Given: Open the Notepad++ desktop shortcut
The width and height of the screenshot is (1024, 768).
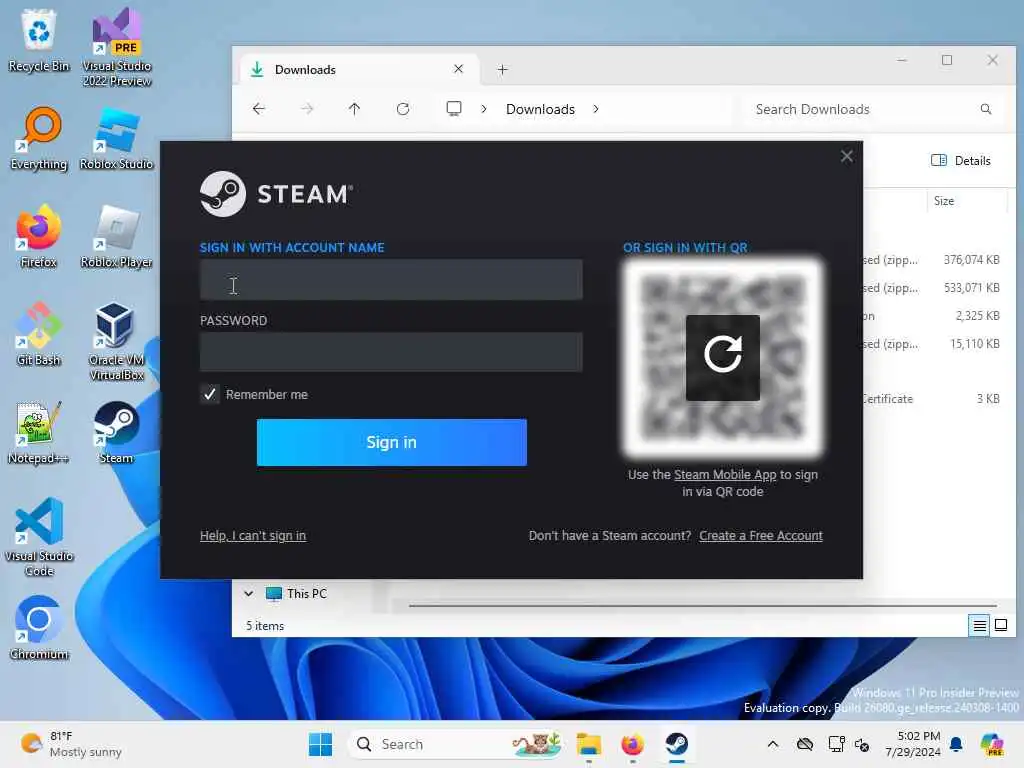Looking at the screenshot, I should [39, 432].
